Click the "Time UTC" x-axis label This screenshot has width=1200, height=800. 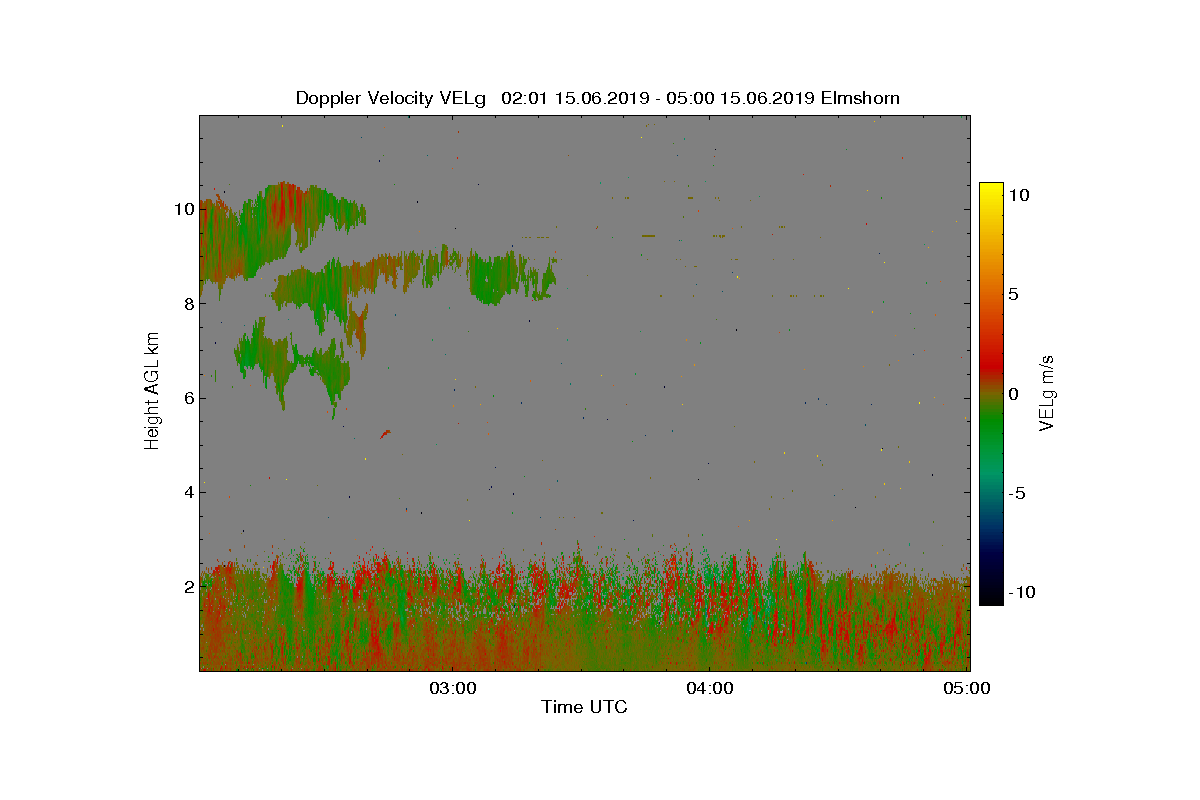click(584, 707)
